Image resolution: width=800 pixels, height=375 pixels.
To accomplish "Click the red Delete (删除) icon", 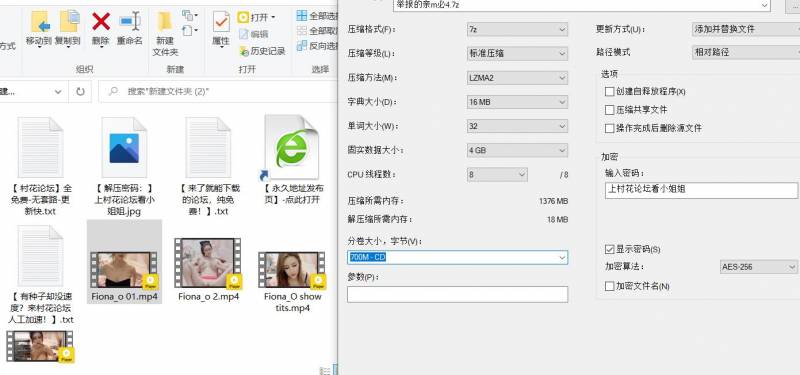I will coord(101,22).
